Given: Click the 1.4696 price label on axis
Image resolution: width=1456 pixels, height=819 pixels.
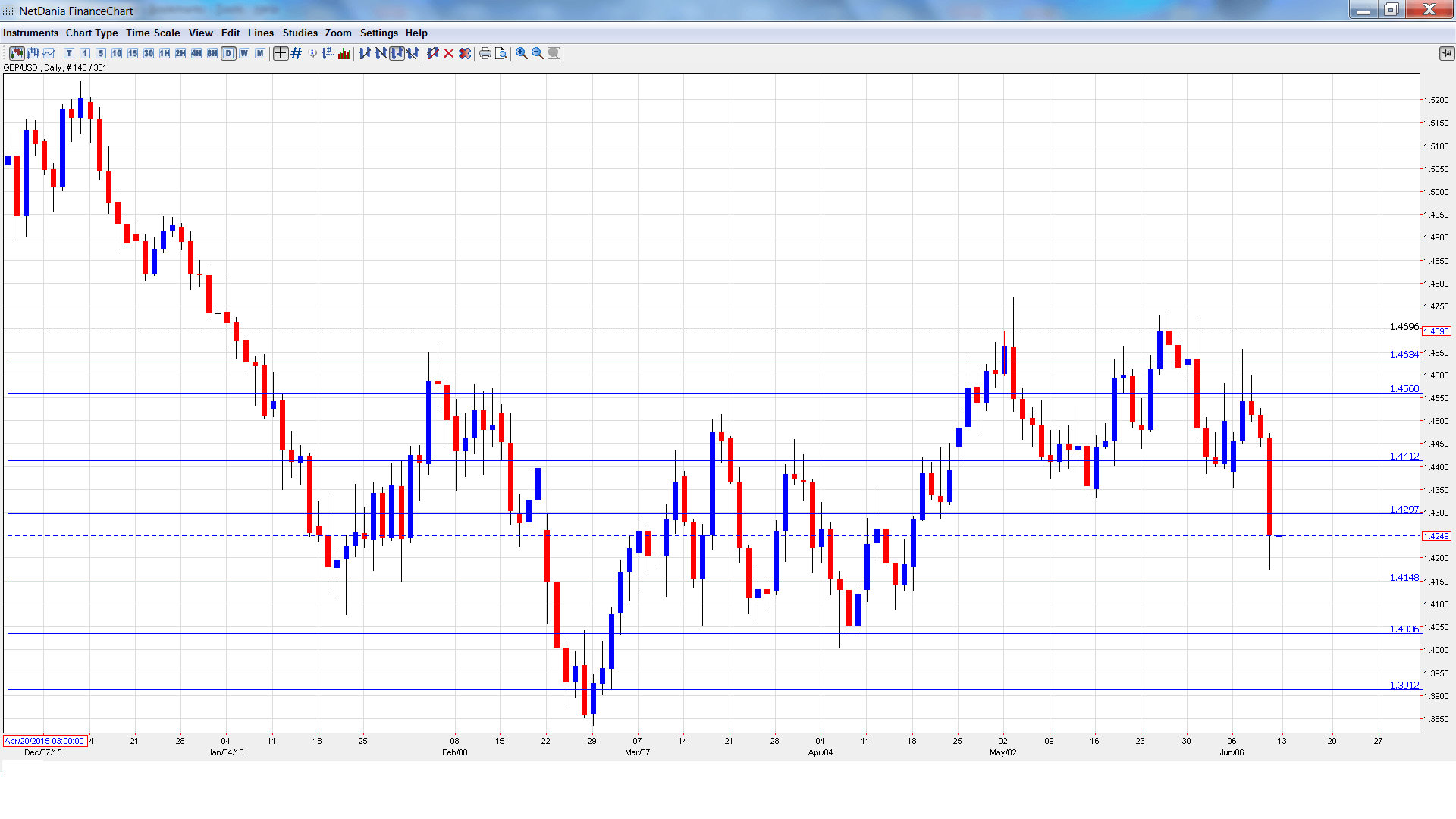Looking at the screenshot, I should pyautogui.click(x=1436, y=331).
